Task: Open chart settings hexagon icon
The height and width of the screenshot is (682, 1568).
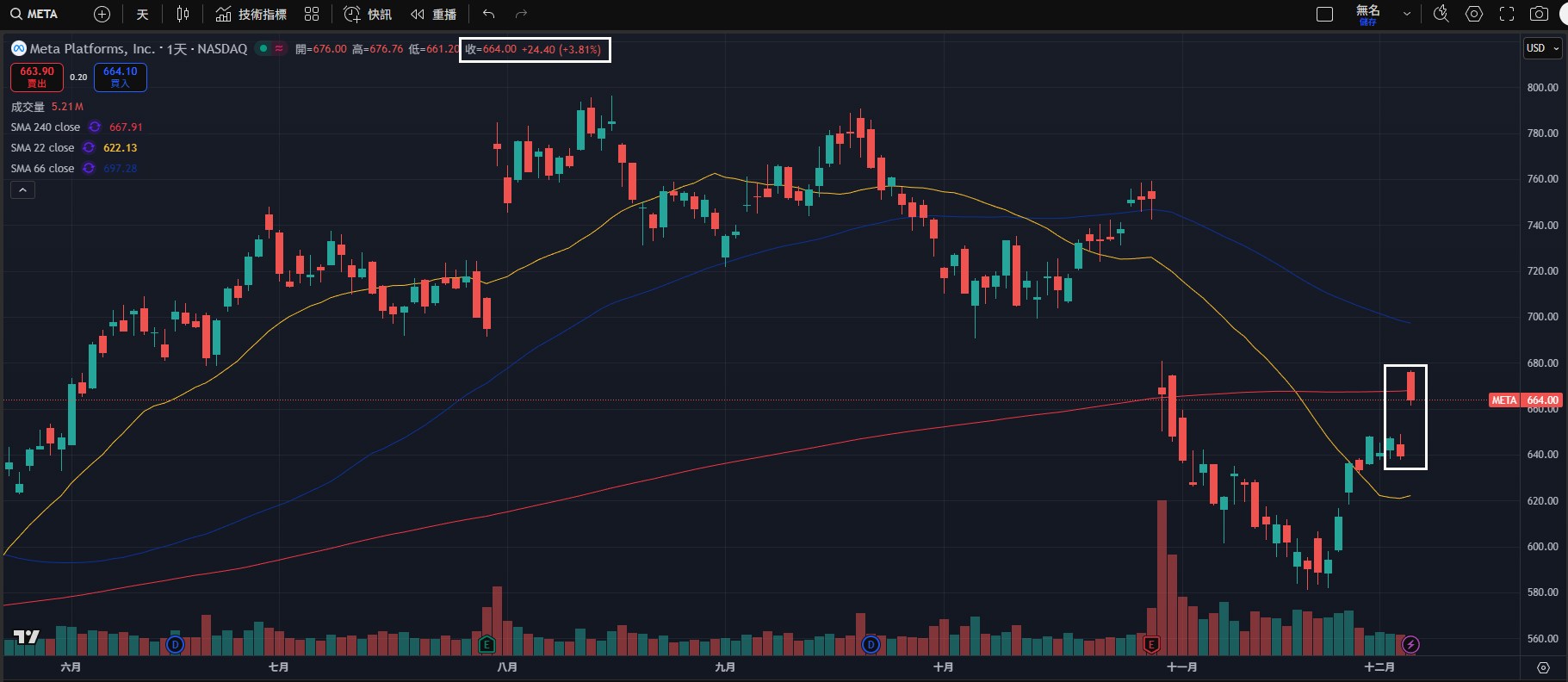Action: [x=1474, y=14]
